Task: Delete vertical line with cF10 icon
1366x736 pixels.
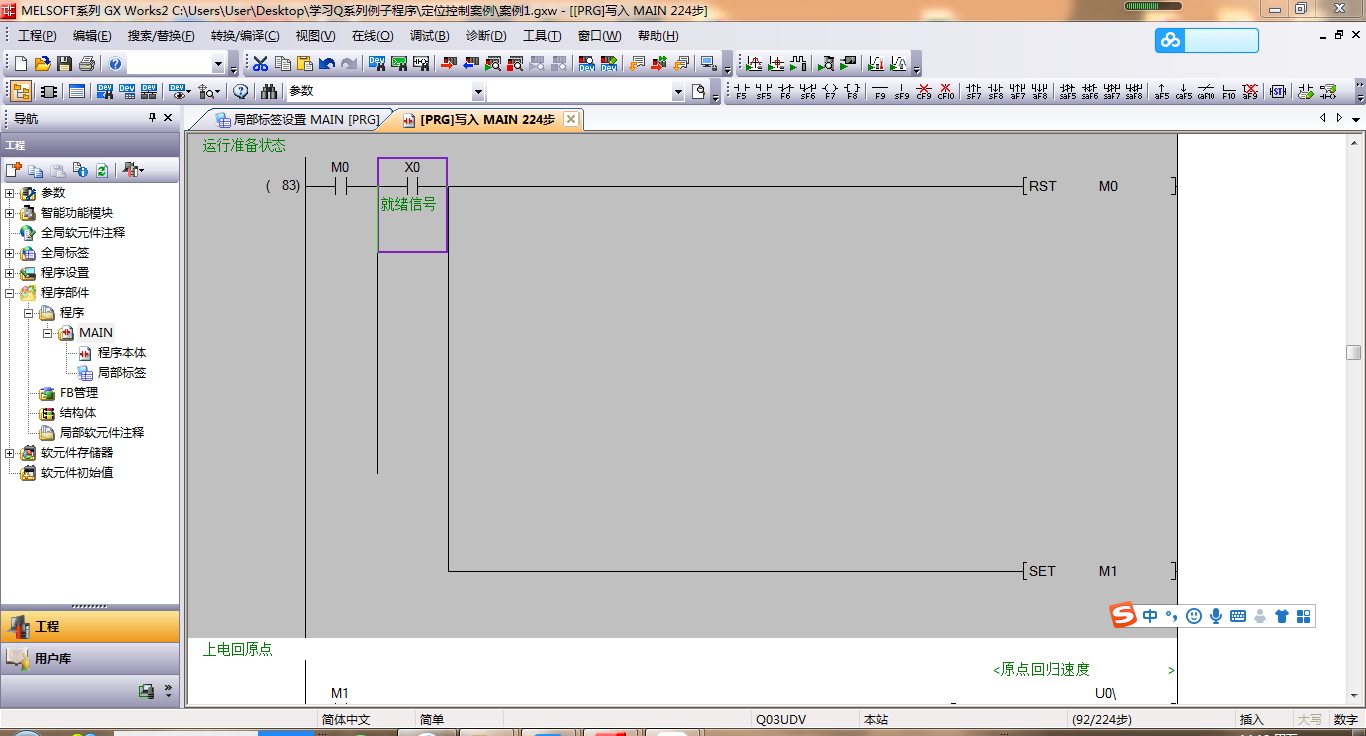Action: (945, 92)
